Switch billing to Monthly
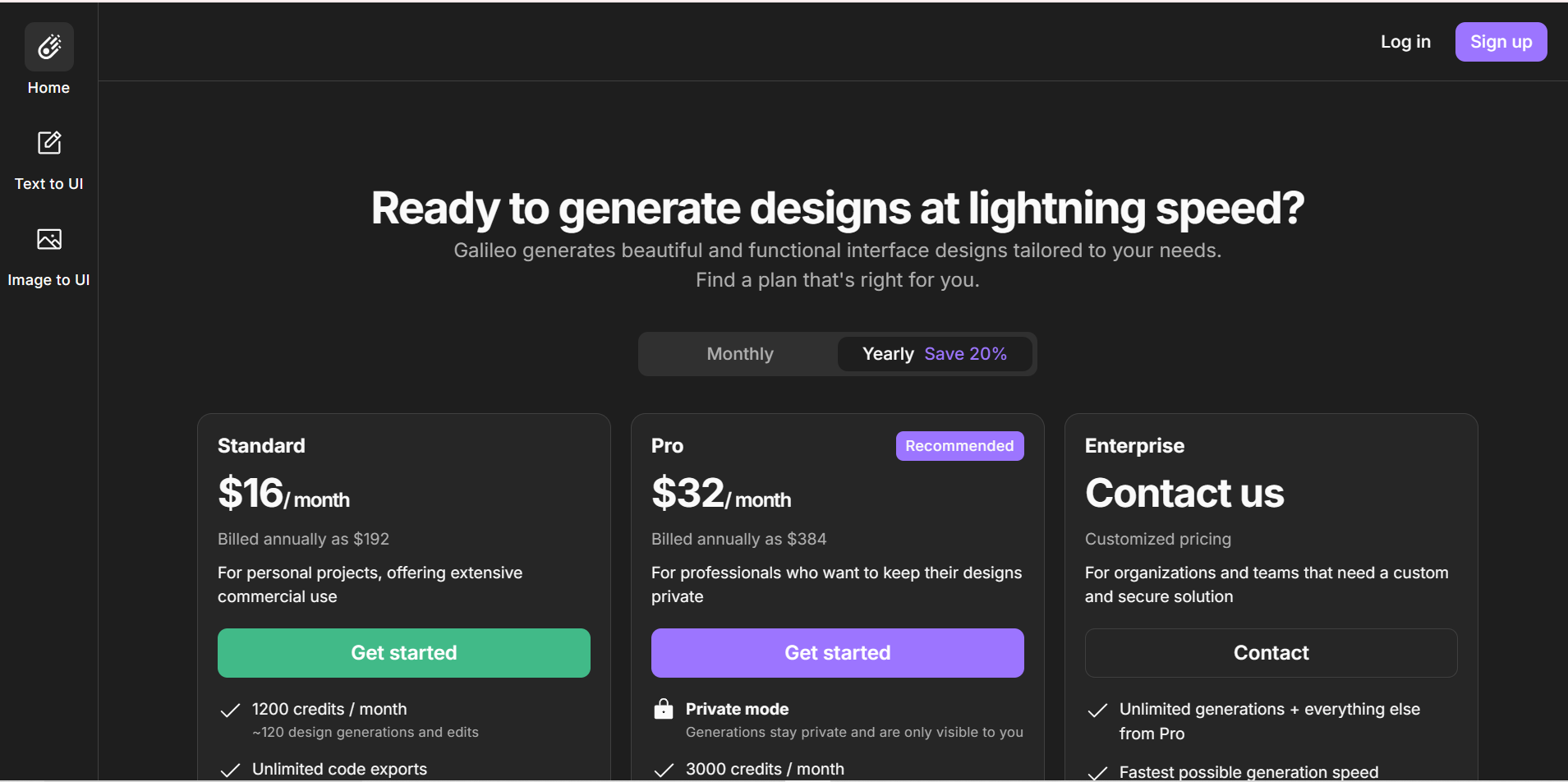 740,354
